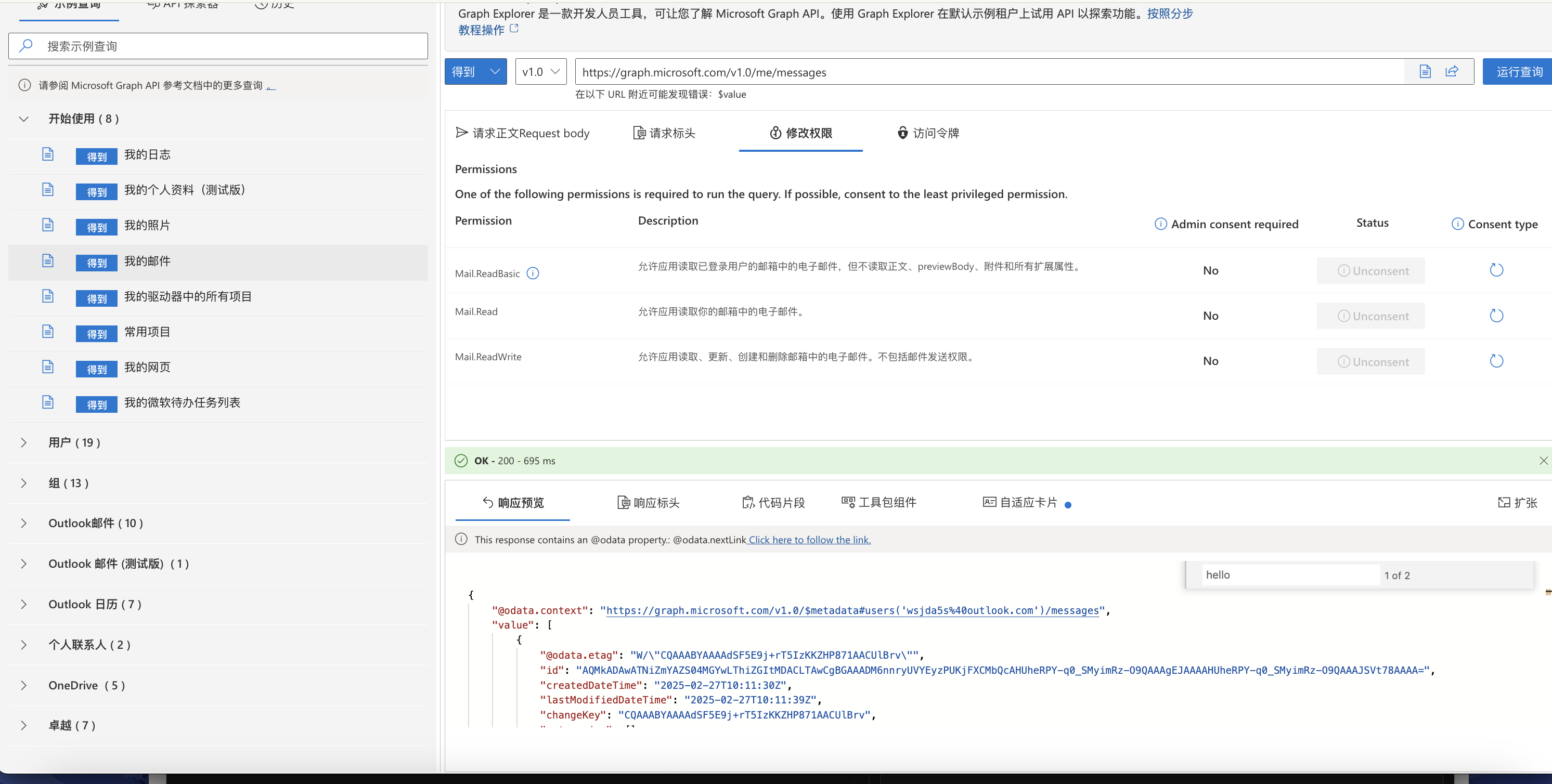Click consent type icon for Mail.ReadWrite
The width and height of the screenshot is (1552, 784).
click(1496, 361)
